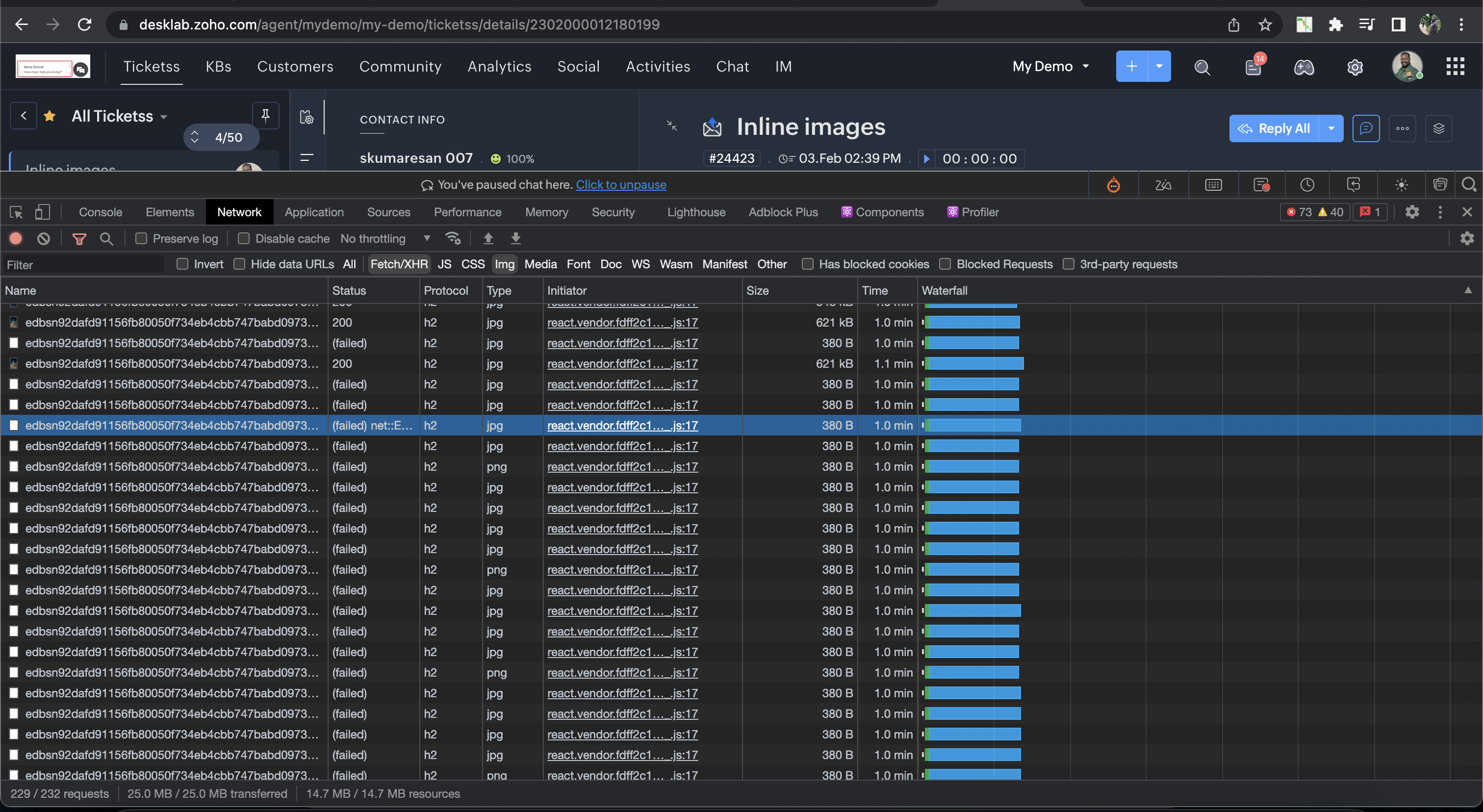Toggle device toolbar icon in DevTools
This screenshot has height=812, width=1483.
pos(42,212)
